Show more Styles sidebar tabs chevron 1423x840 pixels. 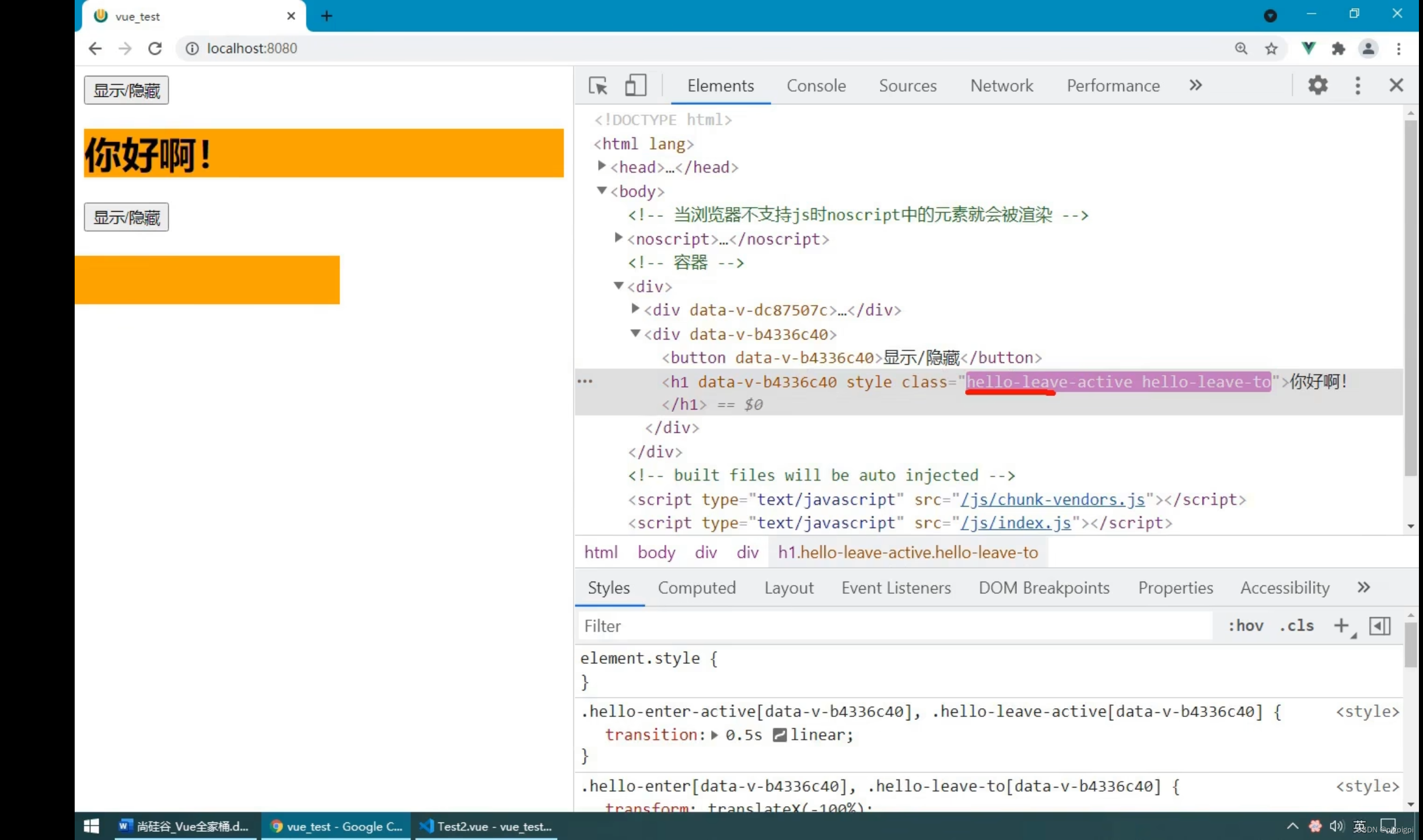click(x=1363, y=587)
